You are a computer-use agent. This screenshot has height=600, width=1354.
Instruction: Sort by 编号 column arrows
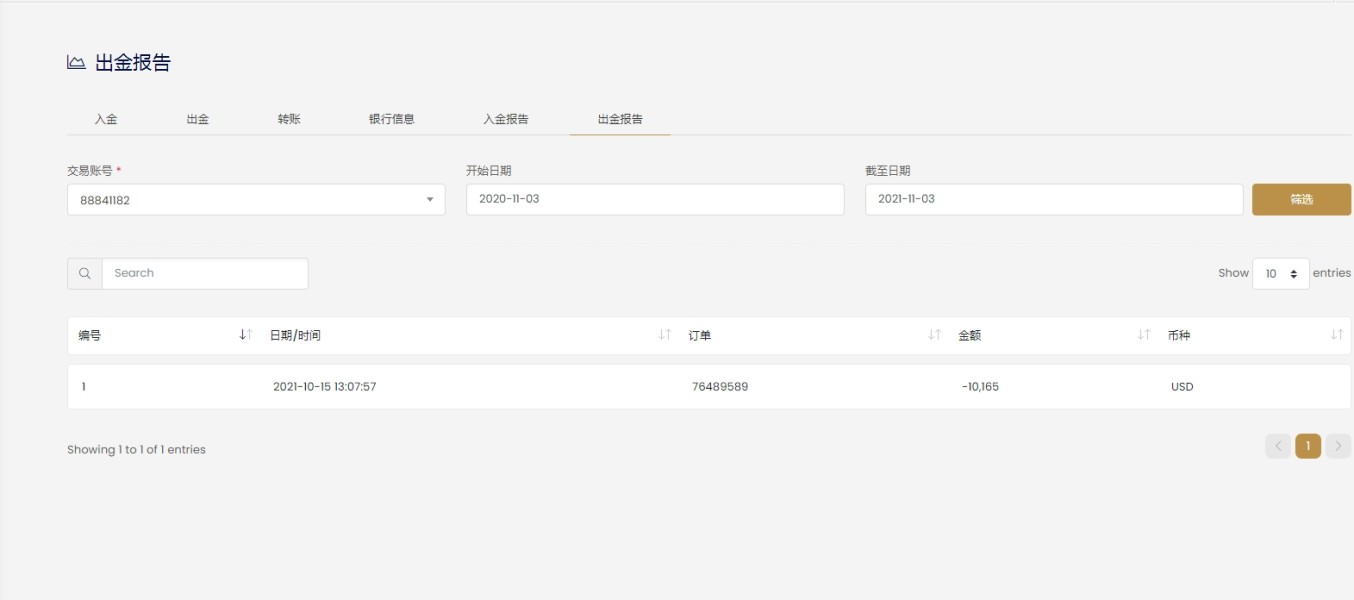[x=245, y=335]
